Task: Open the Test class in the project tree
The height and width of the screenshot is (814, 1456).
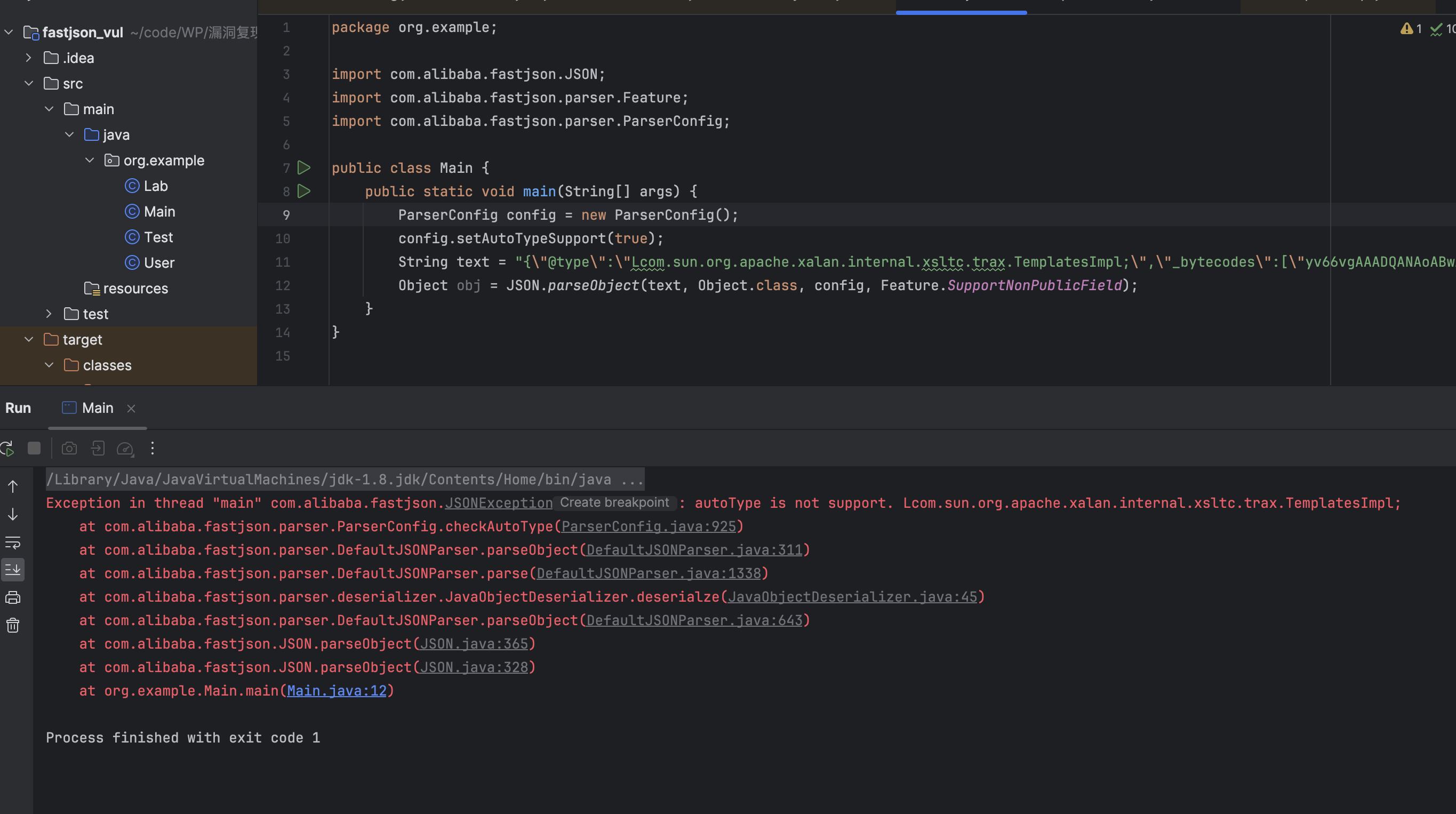Action: 158,237
